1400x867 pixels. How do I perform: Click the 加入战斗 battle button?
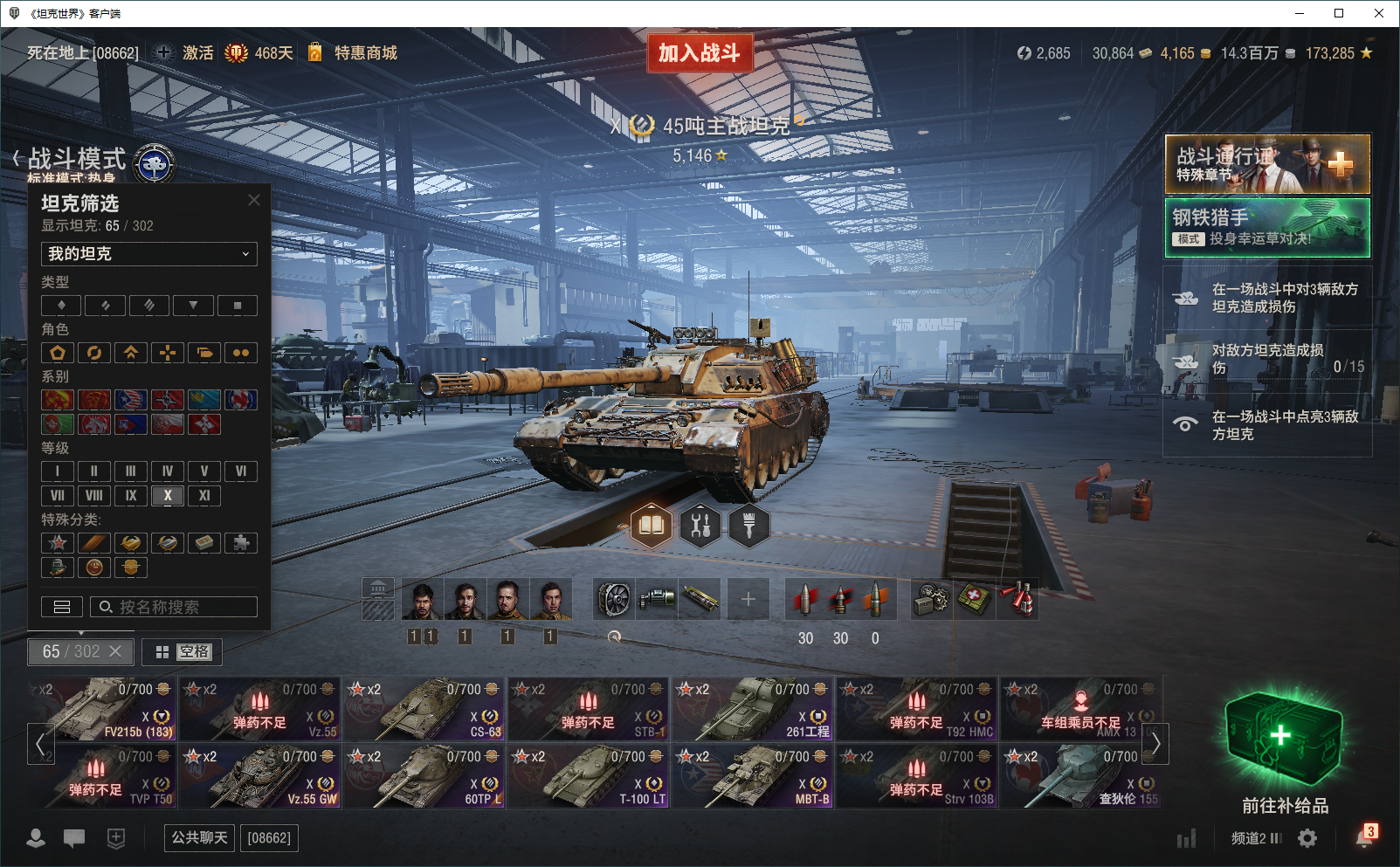click(700, 53)
